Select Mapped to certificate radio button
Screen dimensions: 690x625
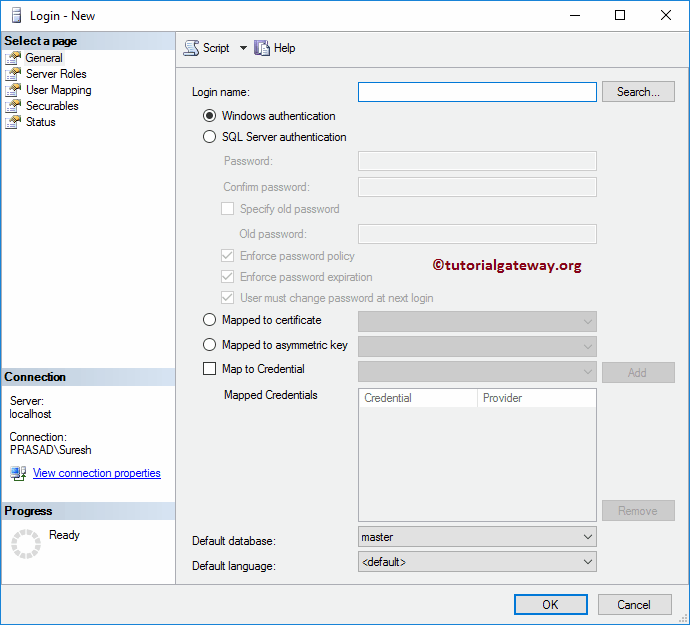pos(209,320)
